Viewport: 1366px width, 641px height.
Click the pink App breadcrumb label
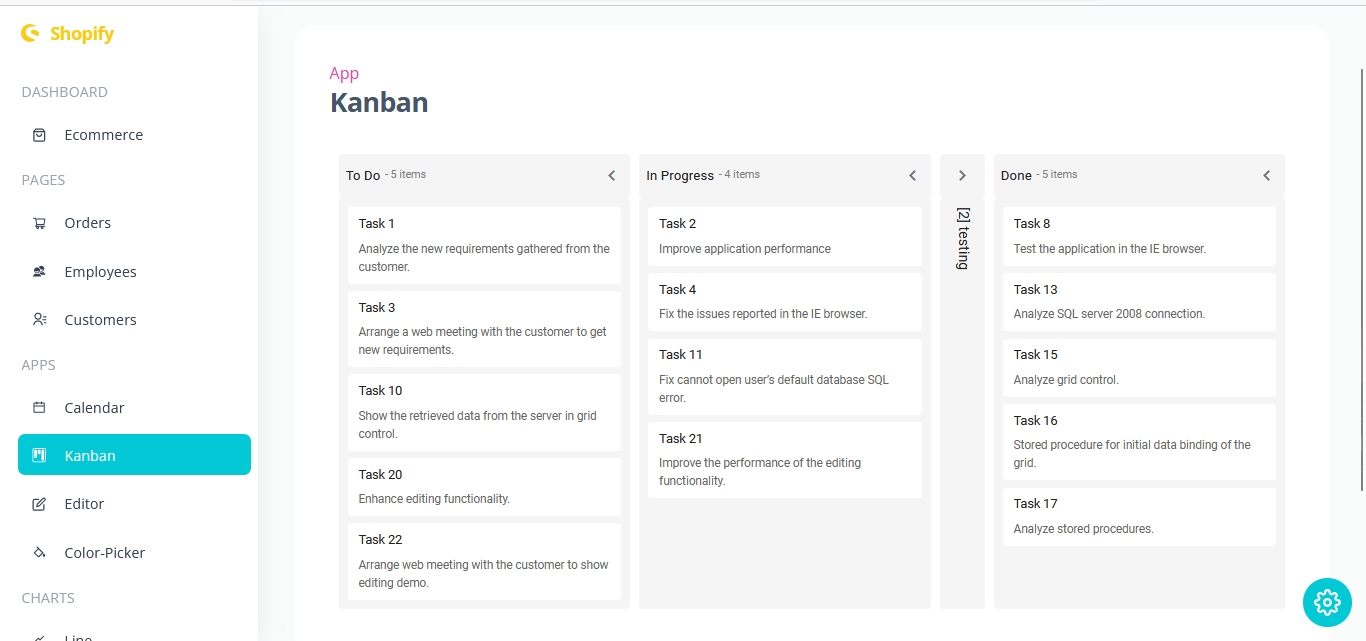click(344, 73)
